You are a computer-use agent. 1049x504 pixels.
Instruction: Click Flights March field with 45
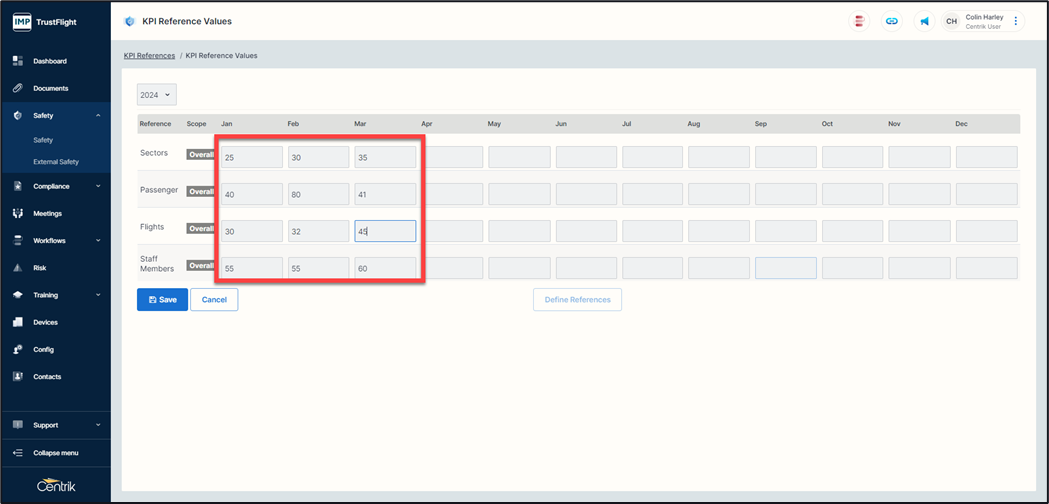point(385,231)
